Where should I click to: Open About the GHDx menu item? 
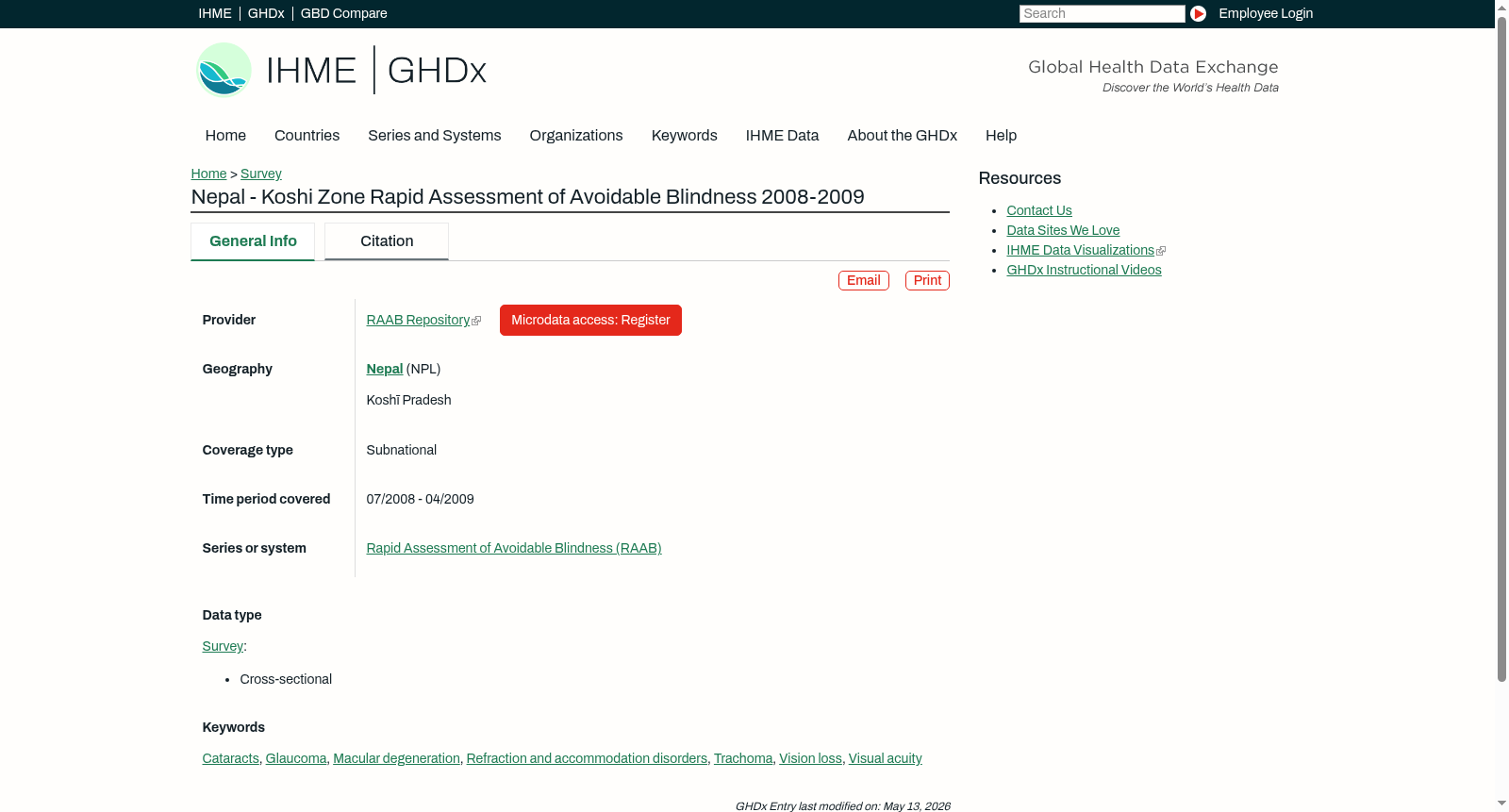coord(903,136)
